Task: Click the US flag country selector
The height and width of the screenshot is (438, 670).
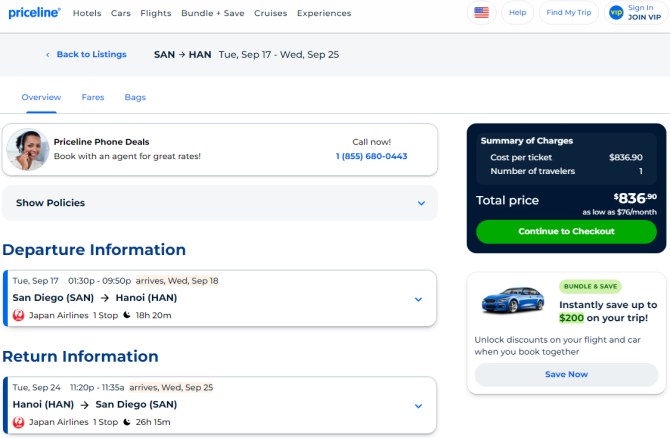Action: pyautogui.click(x=482, y=13)
